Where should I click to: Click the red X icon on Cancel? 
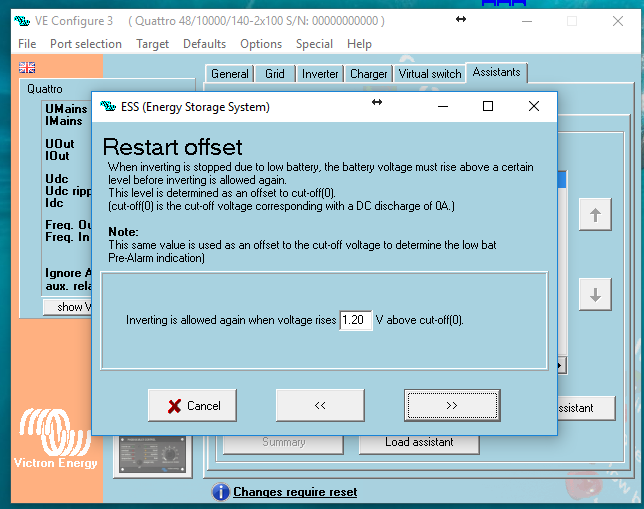[175, 406]
